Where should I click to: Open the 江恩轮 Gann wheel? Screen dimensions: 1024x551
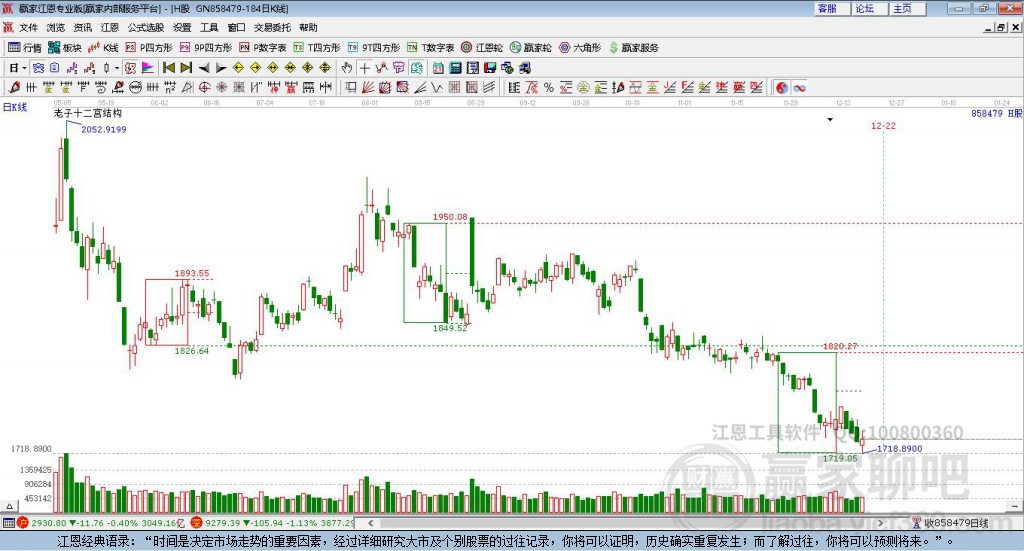[x=482, y=48]
